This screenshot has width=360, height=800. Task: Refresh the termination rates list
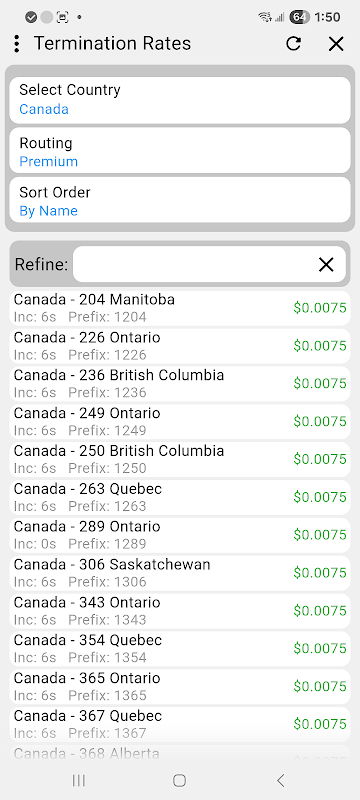[293, 44]
